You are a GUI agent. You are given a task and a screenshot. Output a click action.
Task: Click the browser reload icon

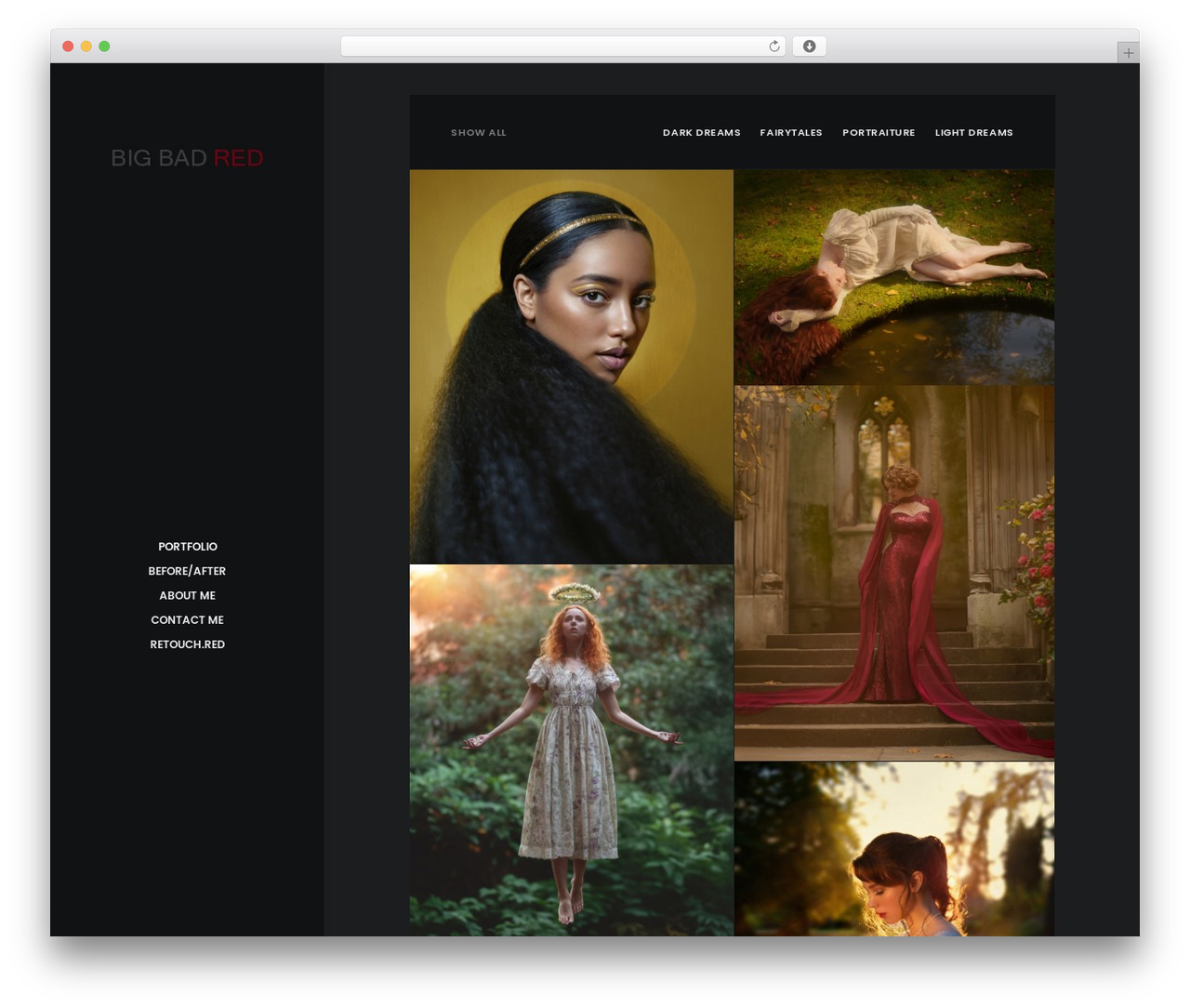click(773, 46)
